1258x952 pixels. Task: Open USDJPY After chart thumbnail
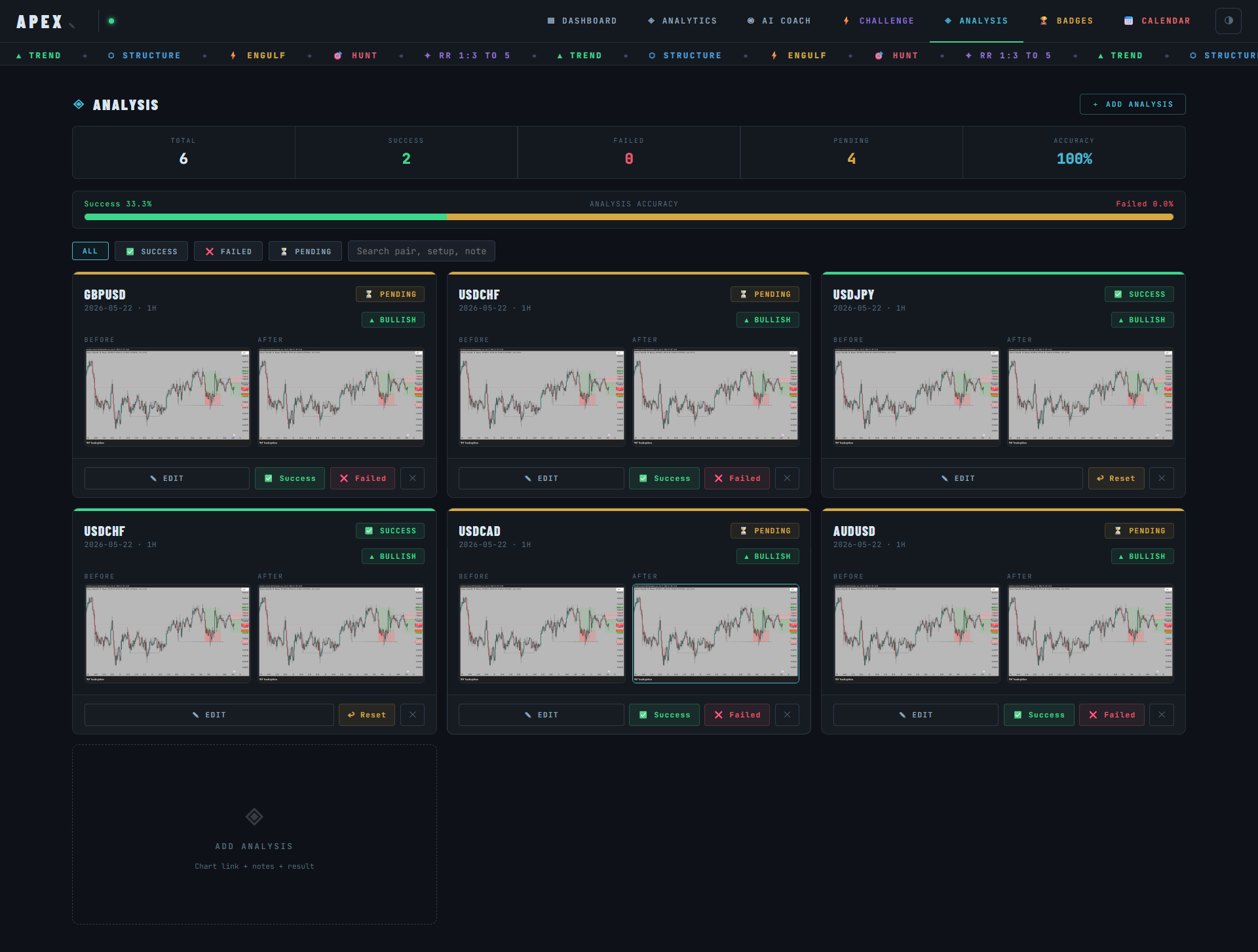1090,396
